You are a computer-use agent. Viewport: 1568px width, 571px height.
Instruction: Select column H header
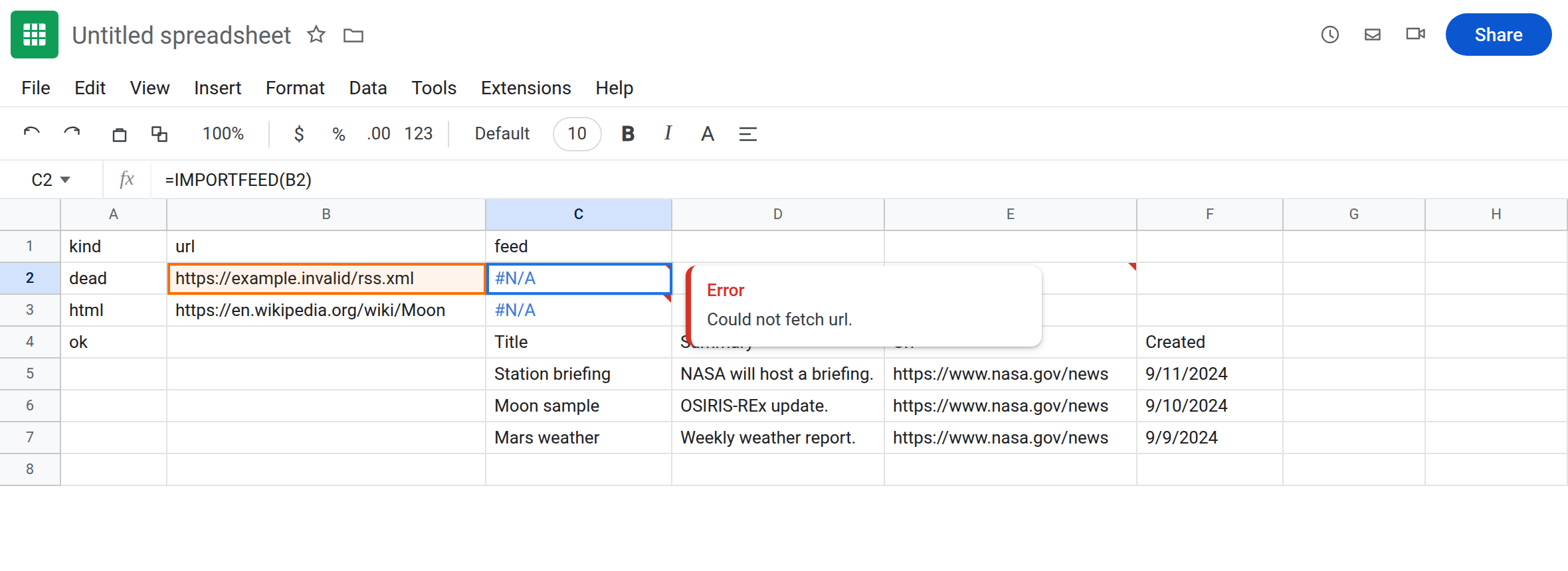tap(1496, 214)
